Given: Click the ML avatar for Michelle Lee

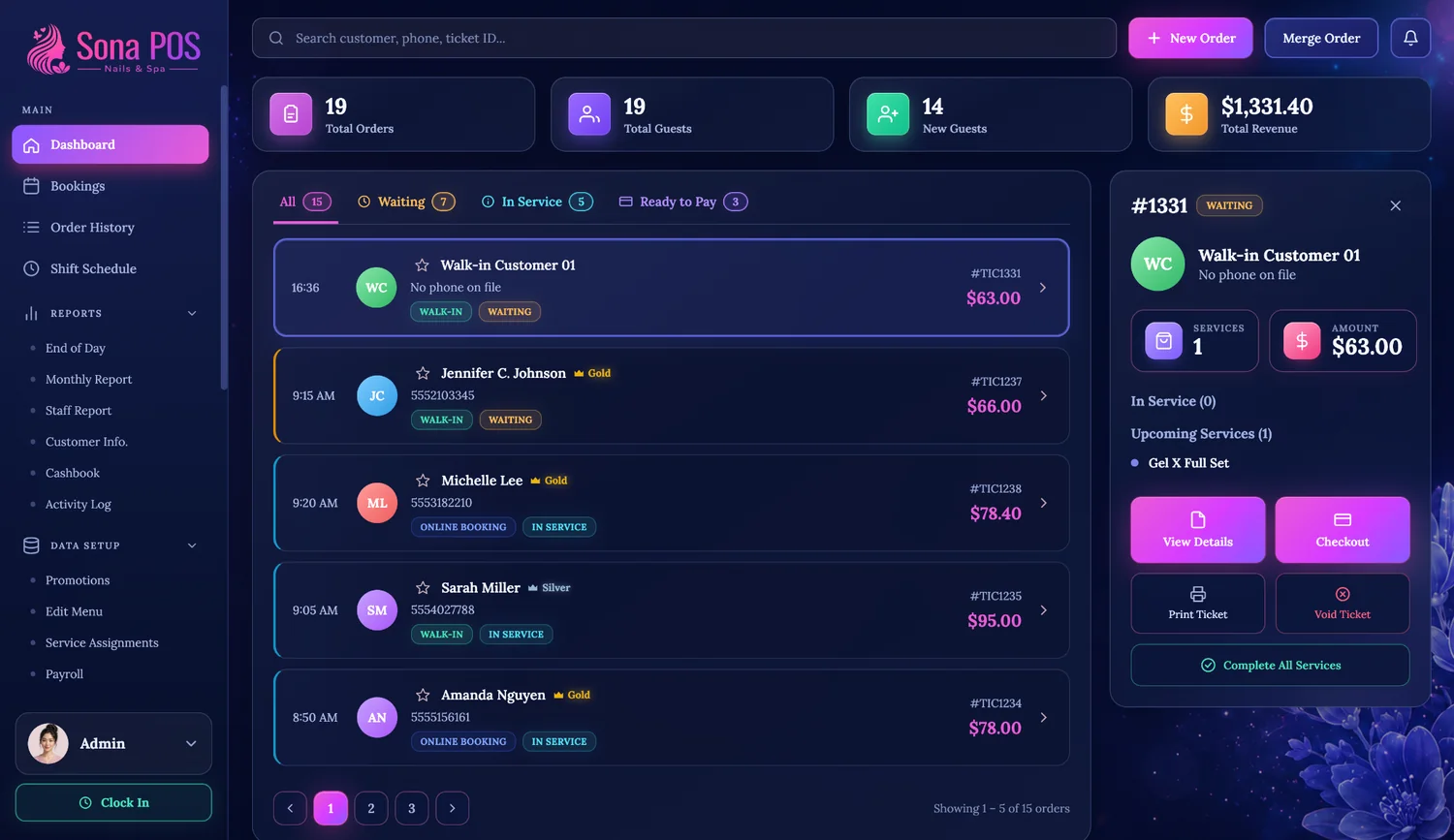Looking at the screenshot, I should click(x=377, y=503).
